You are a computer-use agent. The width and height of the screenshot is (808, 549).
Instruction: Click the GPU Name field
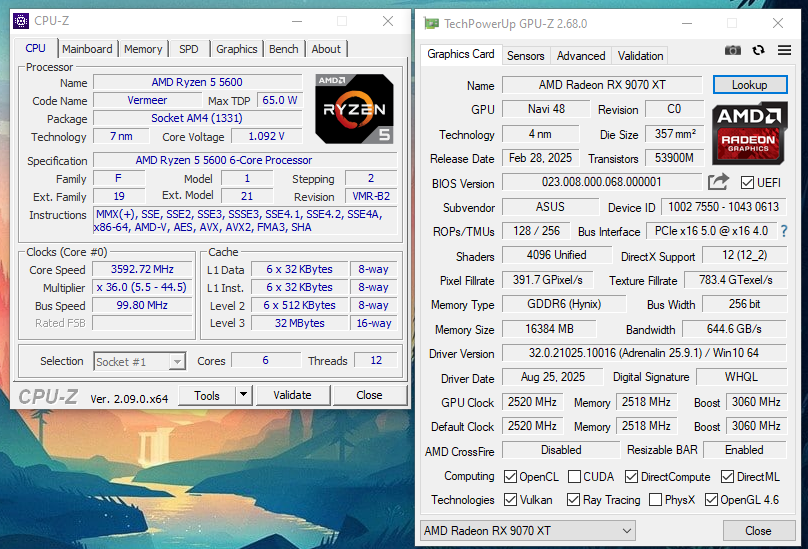(603, 85)
